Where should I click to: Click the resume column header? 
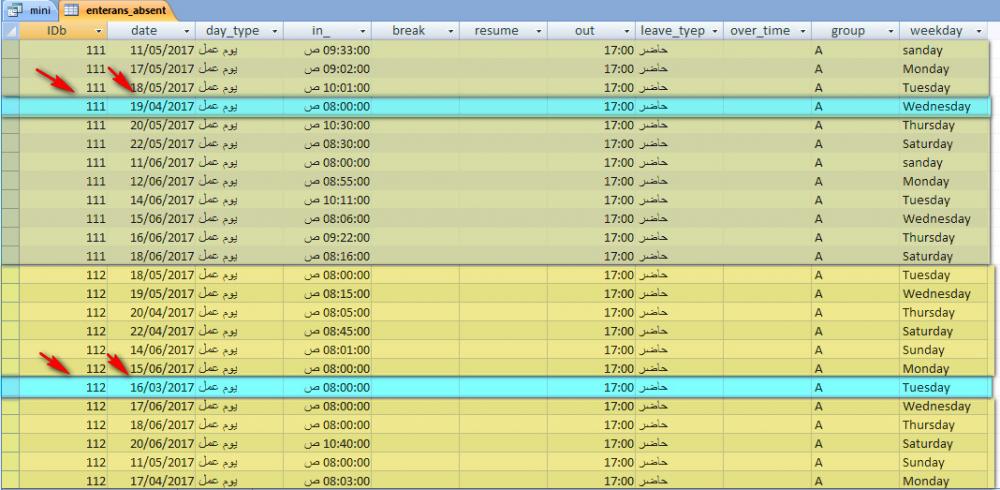click(x=496, y=31)
